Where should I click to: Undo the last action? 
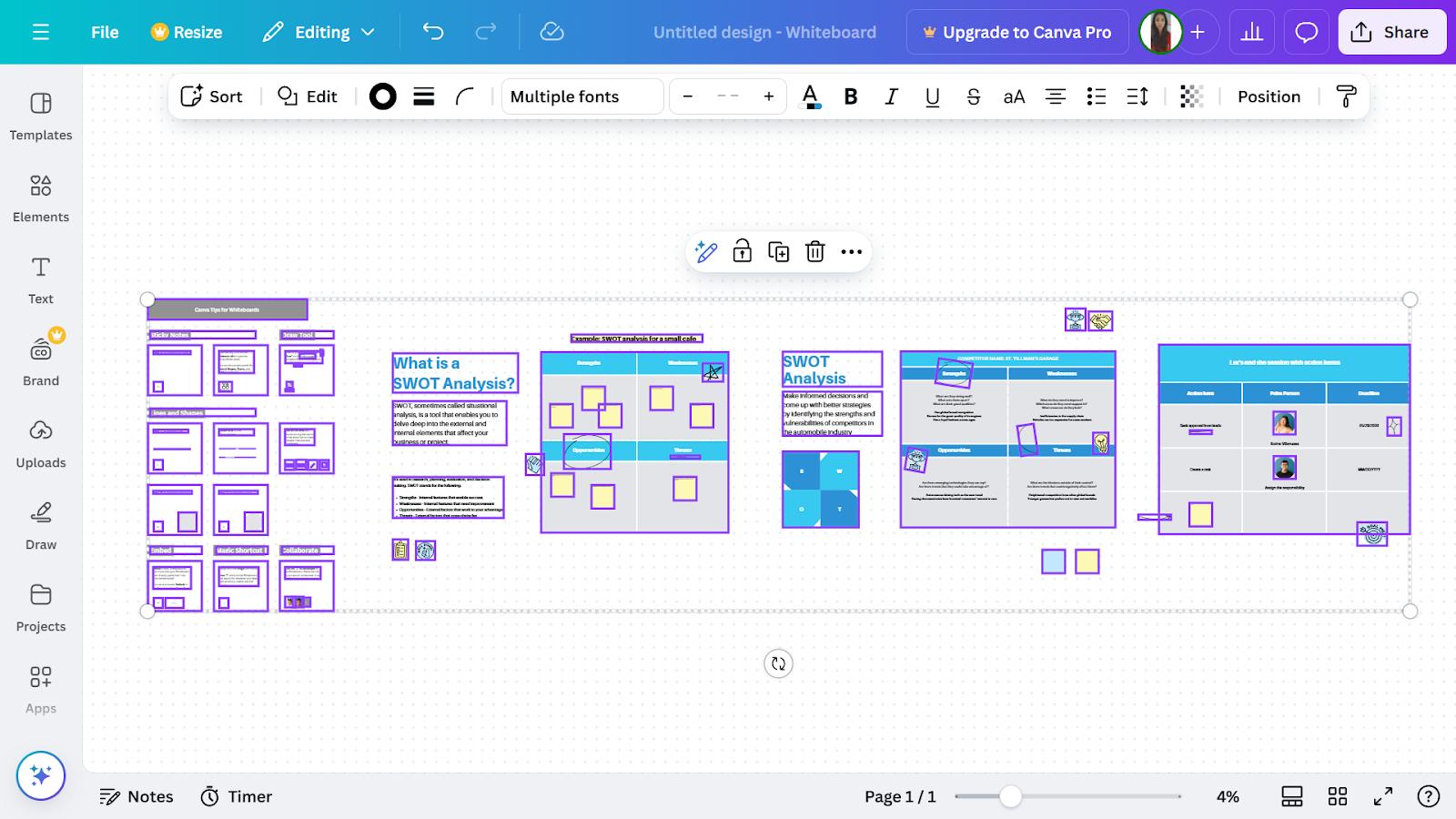[433, 33]
